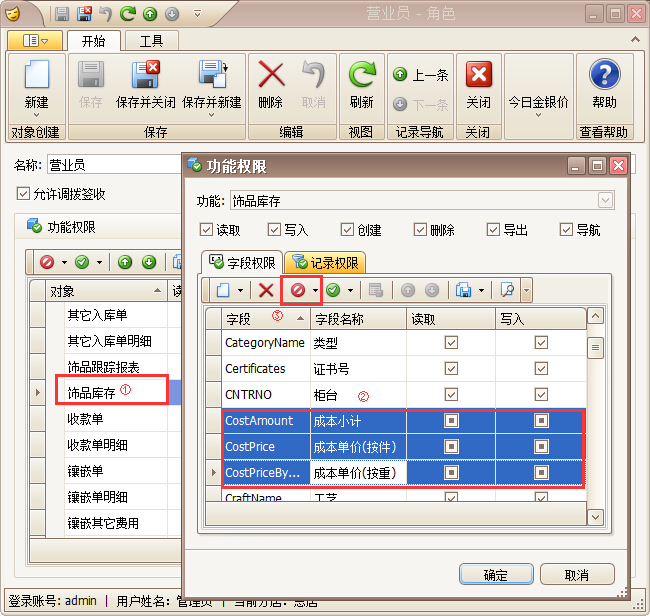The height and width of the screenshot is (616, 650).
Task: Open the 功能 combo box dropdown
Action: click(605, 201)
